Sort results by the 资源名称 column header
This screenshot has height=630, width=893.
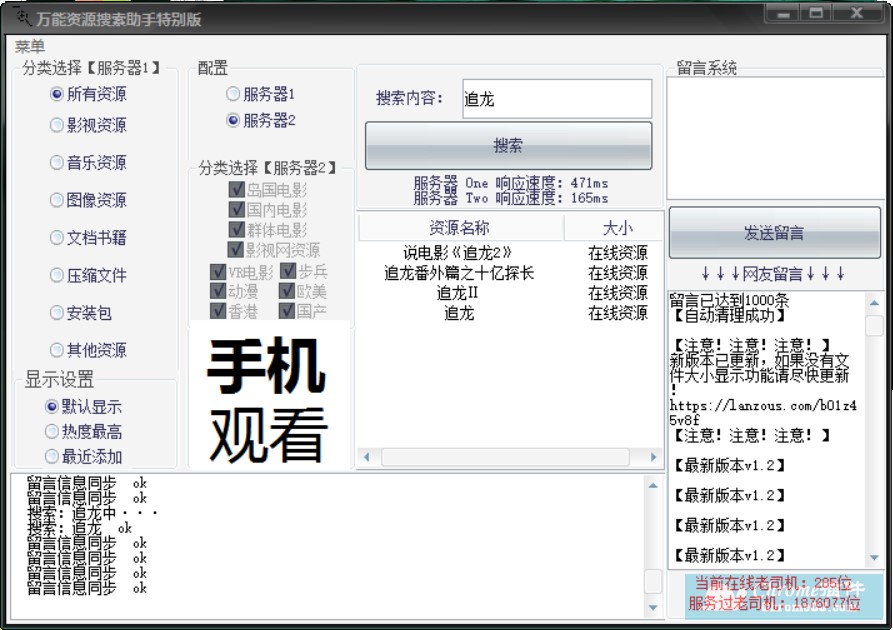pos(459,228)
